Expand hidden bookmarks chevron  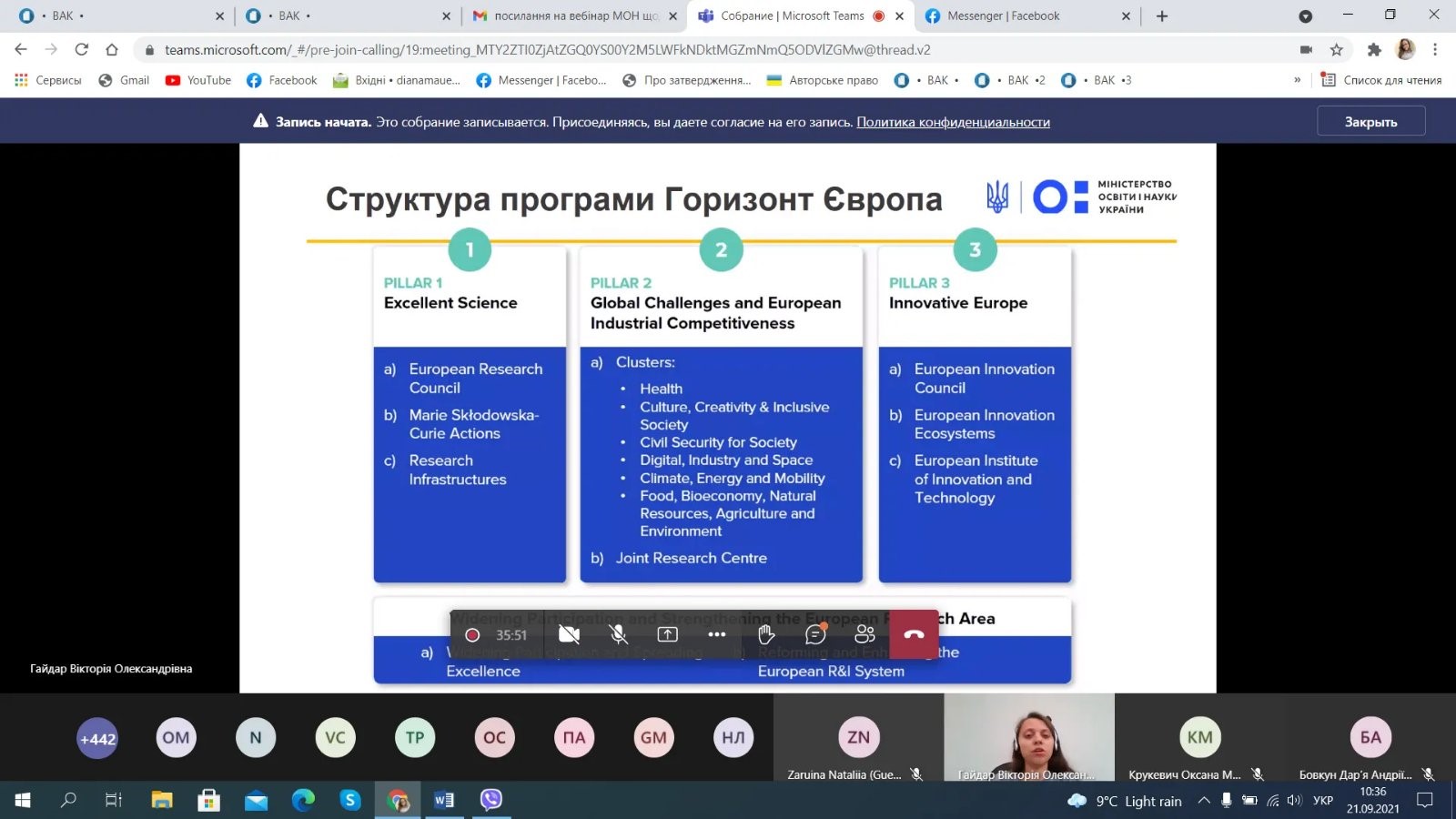pyautogui.click(x=1297, y=80)
